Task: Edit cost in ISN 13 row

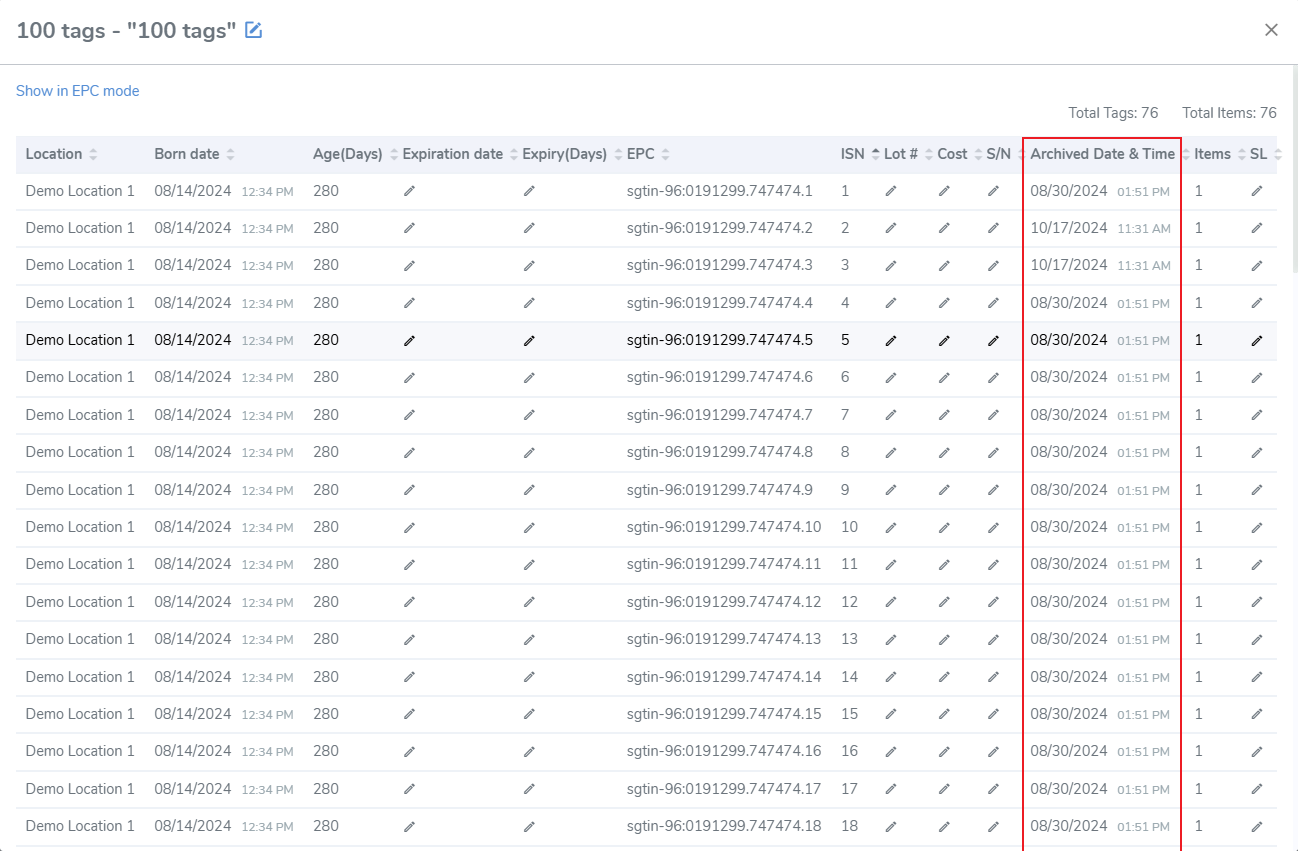Action: coord(944,640)
